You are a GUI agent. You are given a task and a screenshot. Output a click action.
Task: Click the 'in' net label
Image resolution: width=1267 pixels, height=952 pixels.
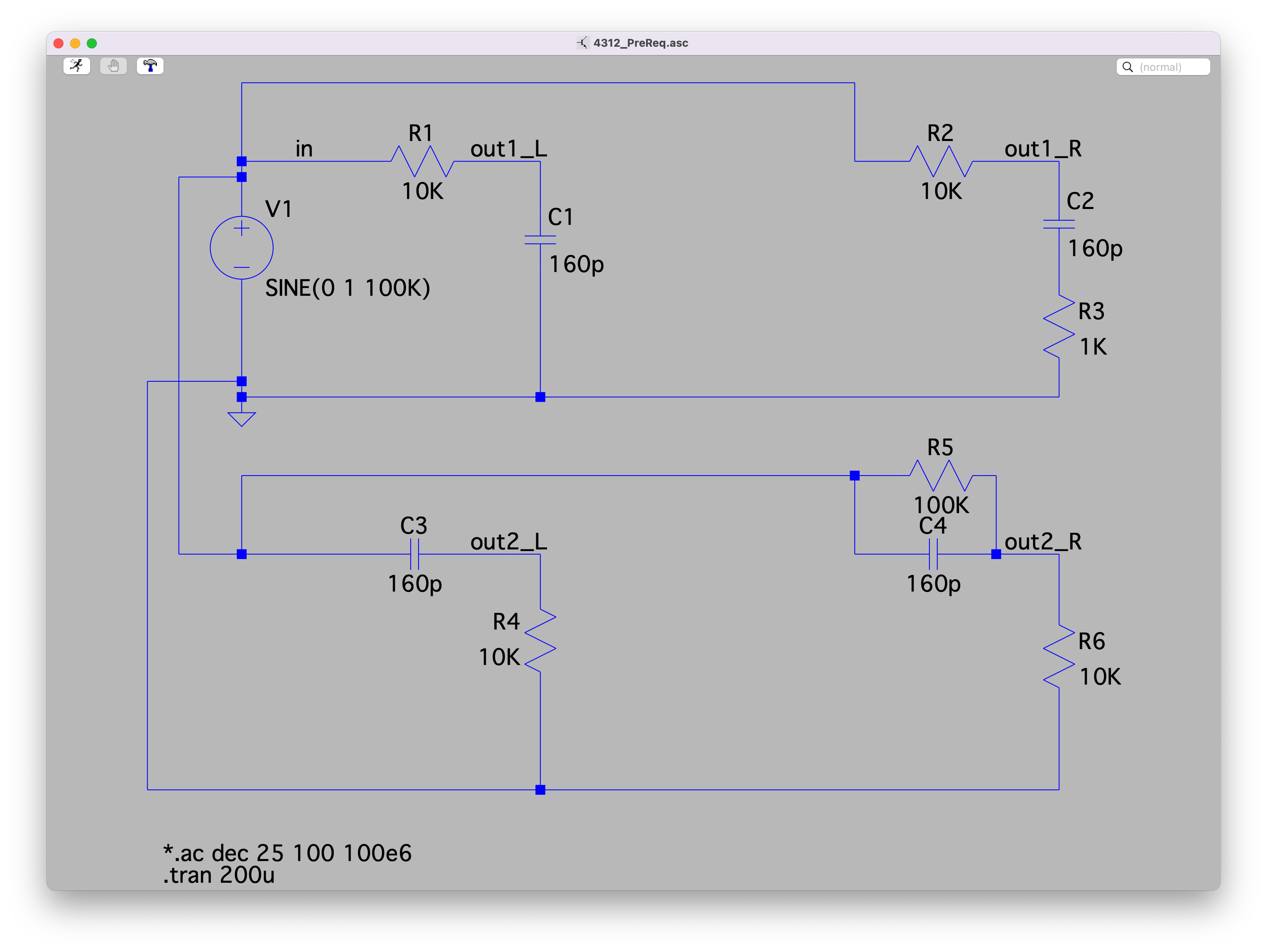coord(304,149)
